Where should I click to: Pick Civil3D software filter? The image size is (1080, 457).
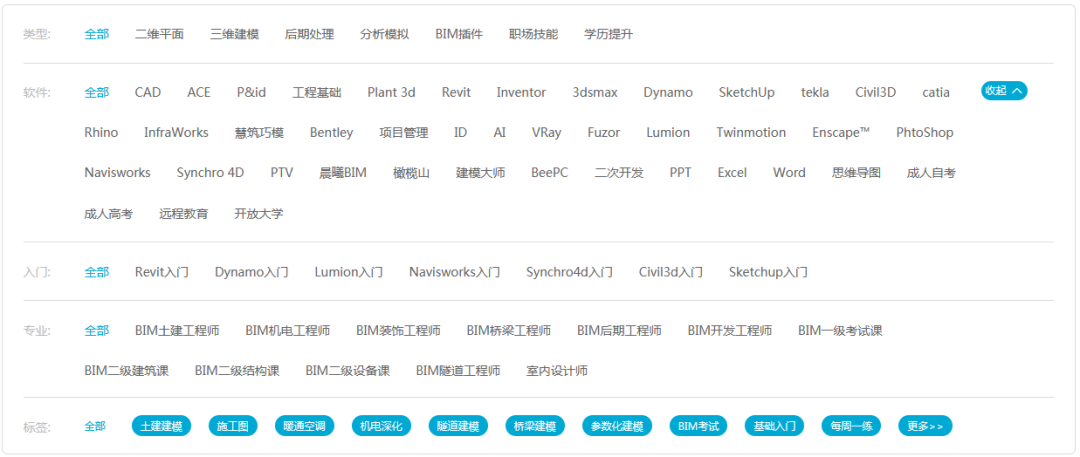[x=875, y=92]
